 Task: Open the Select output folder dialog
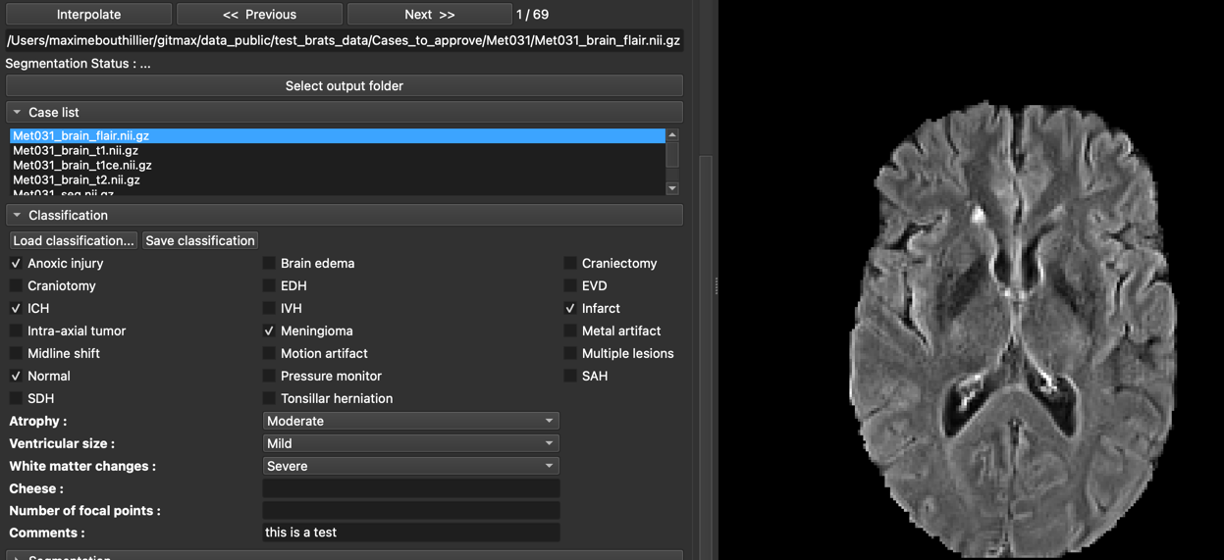pyautogui.click(x=344, y=86)
